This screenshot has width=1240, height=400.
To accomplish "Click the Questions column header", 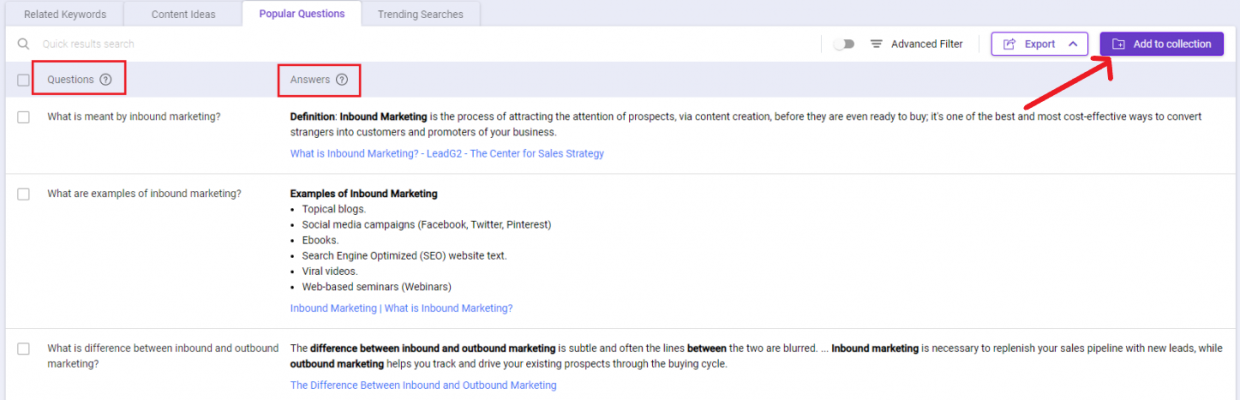I will pos(70,79).
